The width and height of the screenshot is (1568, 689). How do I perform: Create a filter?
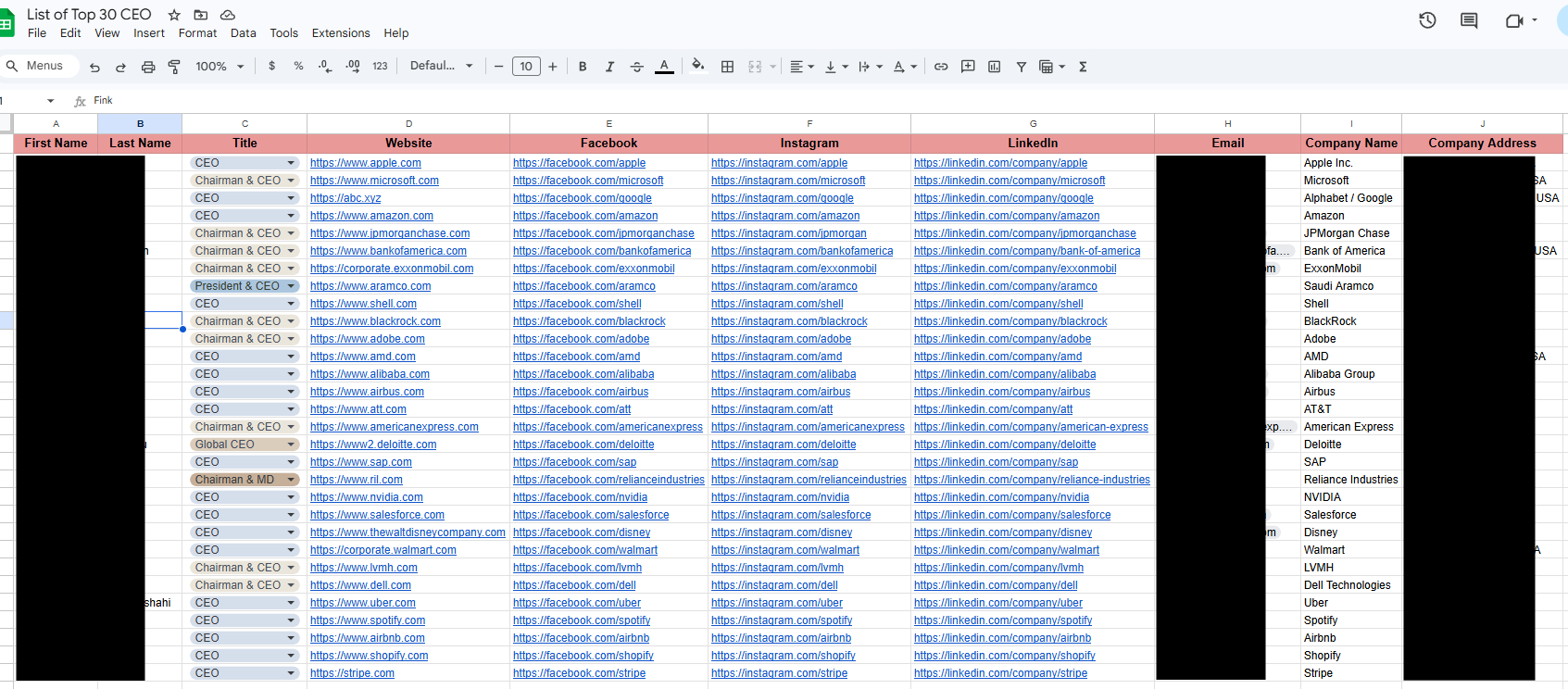pos(1021,67)
